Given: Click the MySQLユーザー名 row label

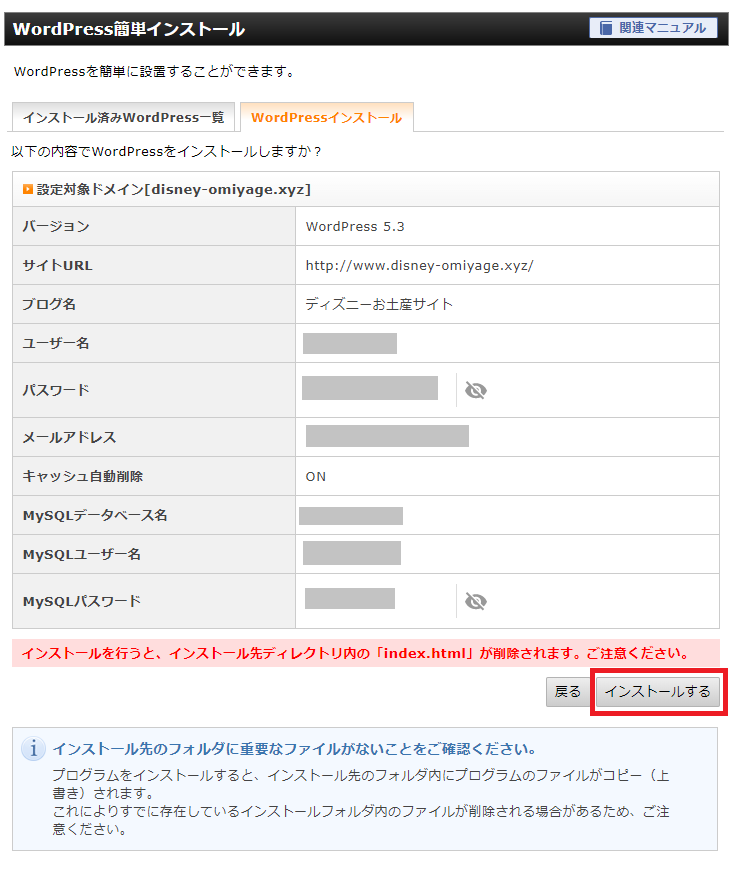Looking at the screenshot, I should click(82, 554).
